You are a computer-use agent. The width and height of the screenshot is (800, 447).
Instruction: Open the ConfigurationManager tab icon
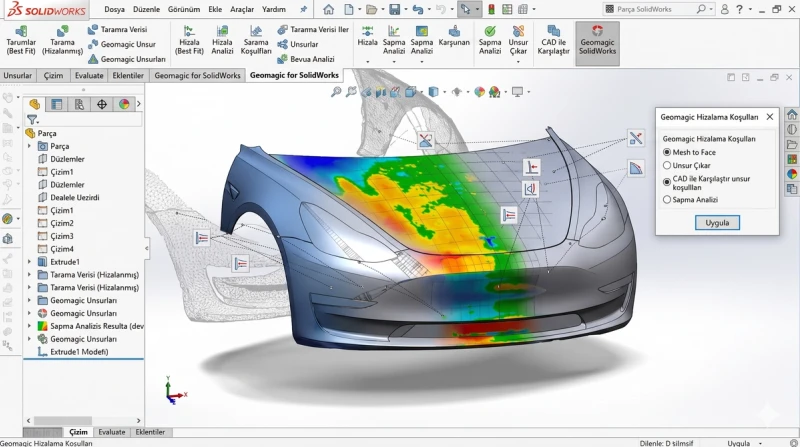pyautogui.click(x=79, y=104)
